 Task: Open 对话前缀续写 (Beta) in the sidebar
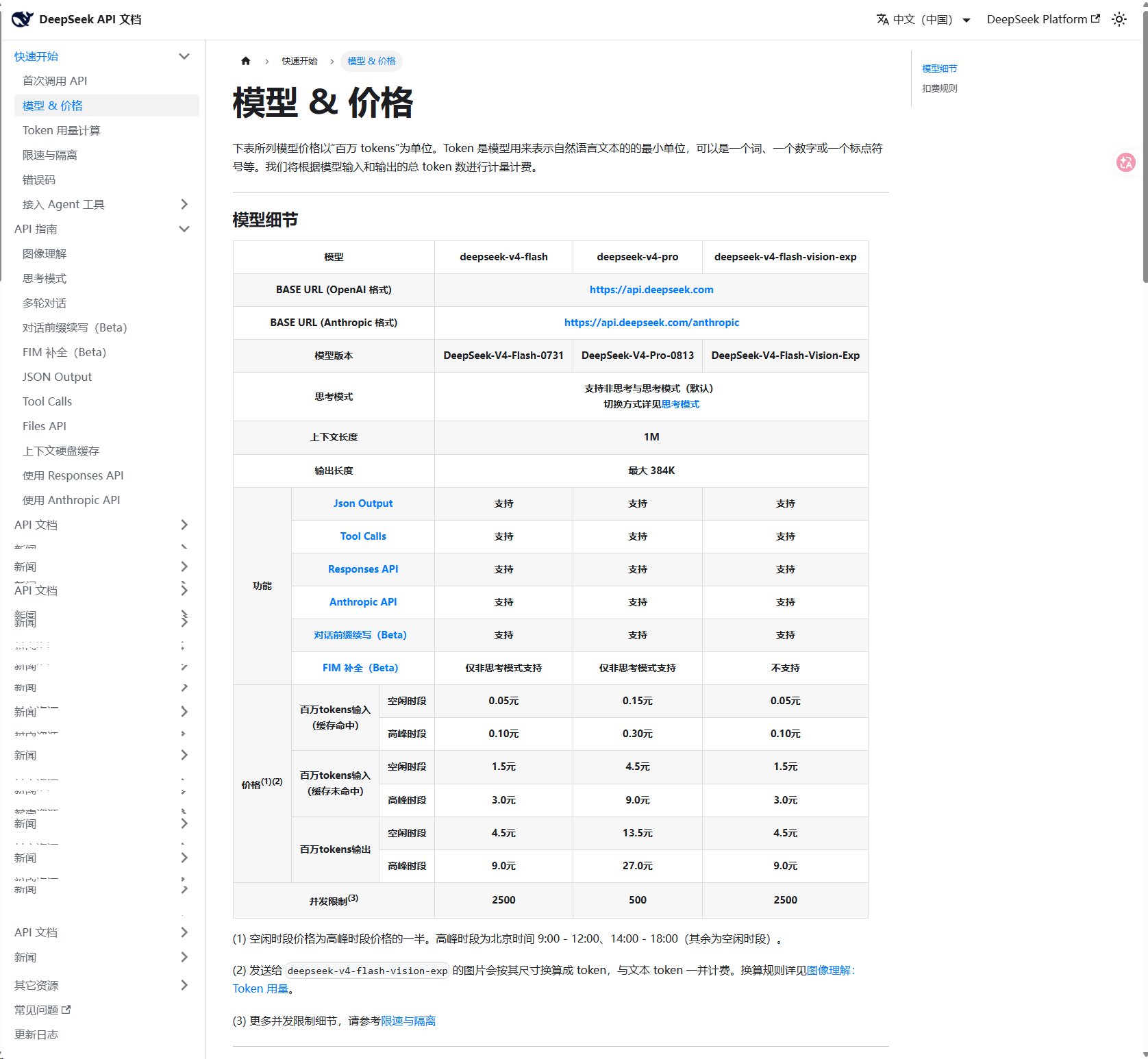point(75,327)
